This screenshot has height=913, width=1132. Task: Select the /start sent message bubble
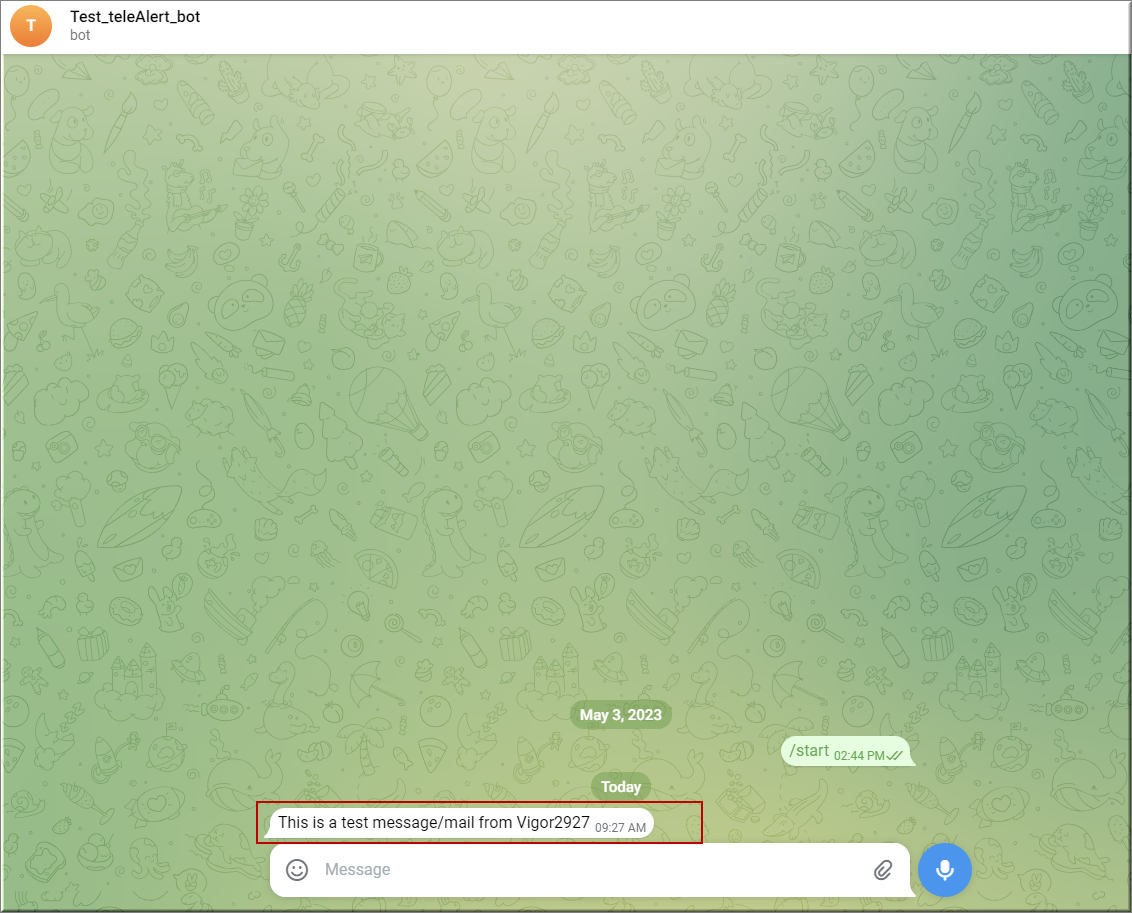847,752
